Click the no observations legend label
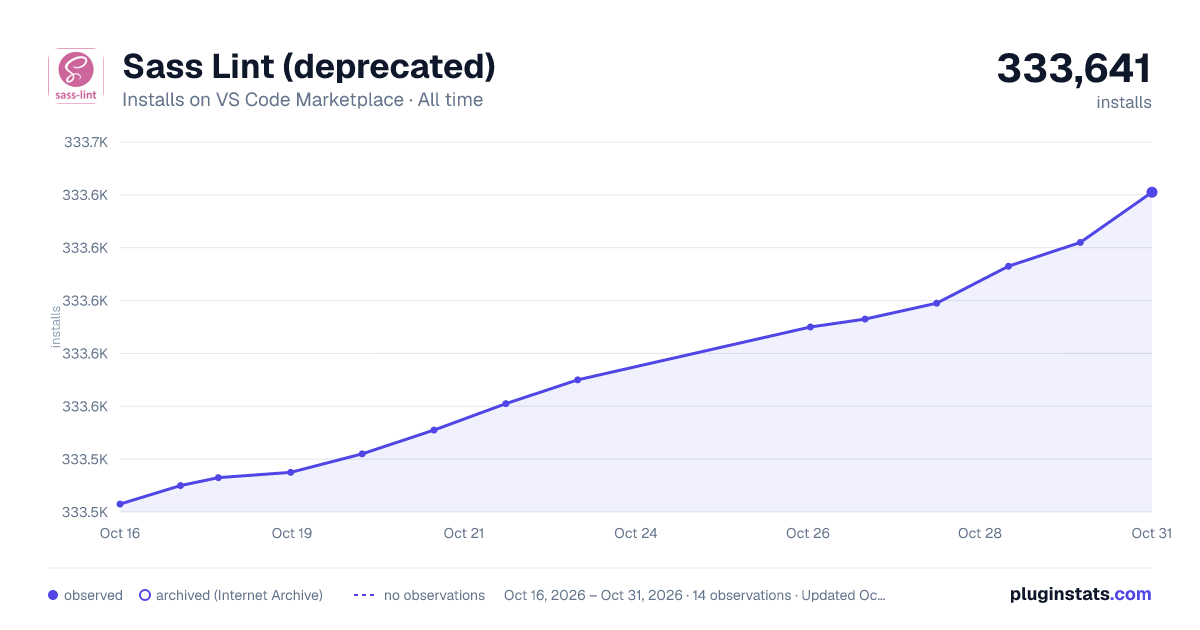Viewport: 1200px width, 630px height. [x=434, y=595]
